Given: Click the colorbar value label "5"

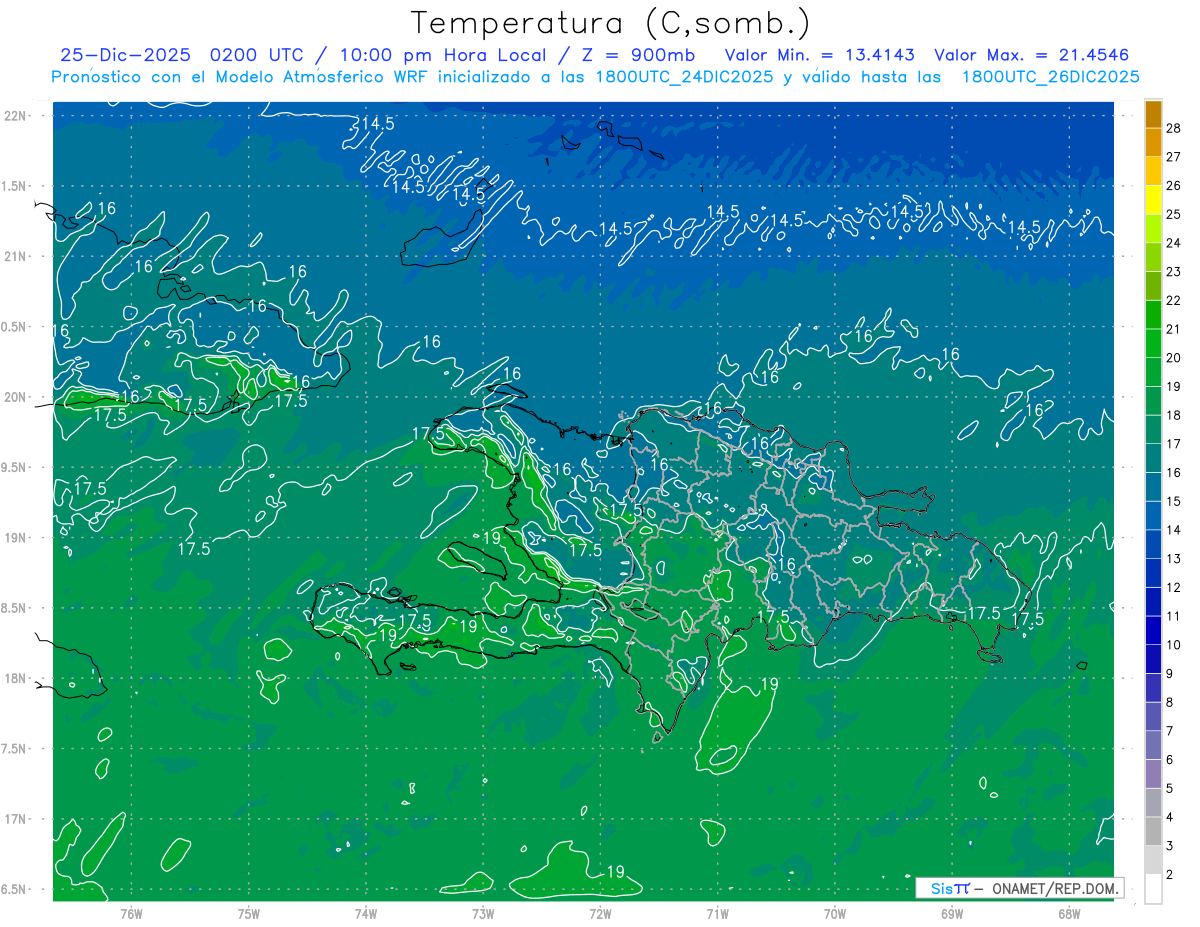Looking at the screenshot, I should [x=1170, y=789].
